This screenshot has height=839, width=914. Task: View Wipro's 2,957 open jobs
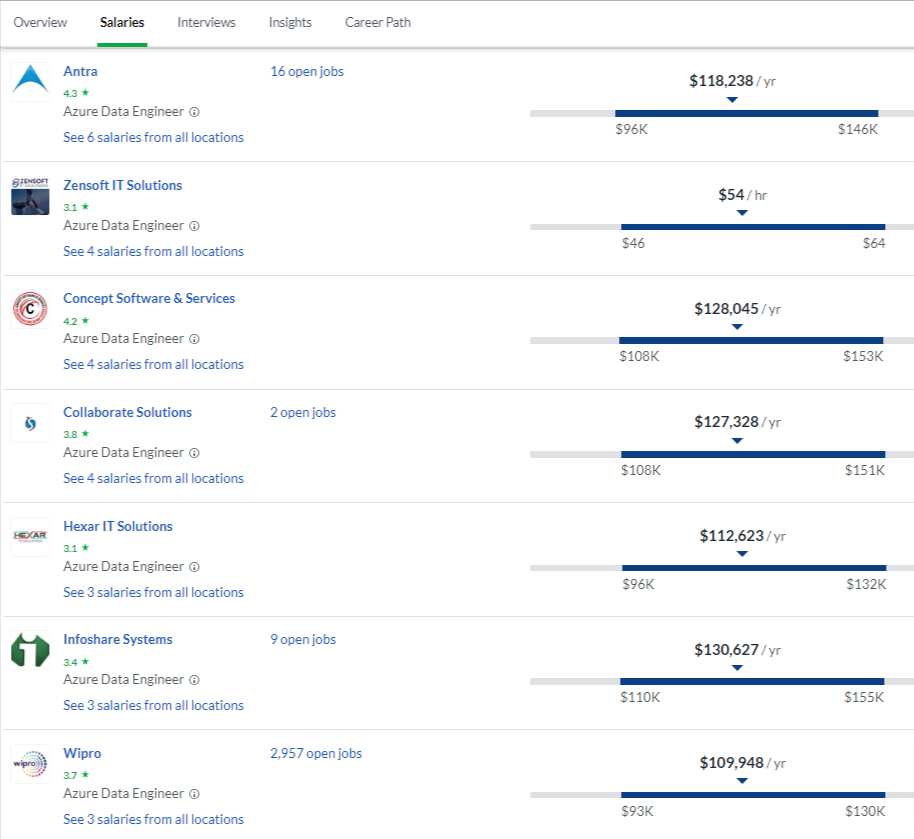316,754
